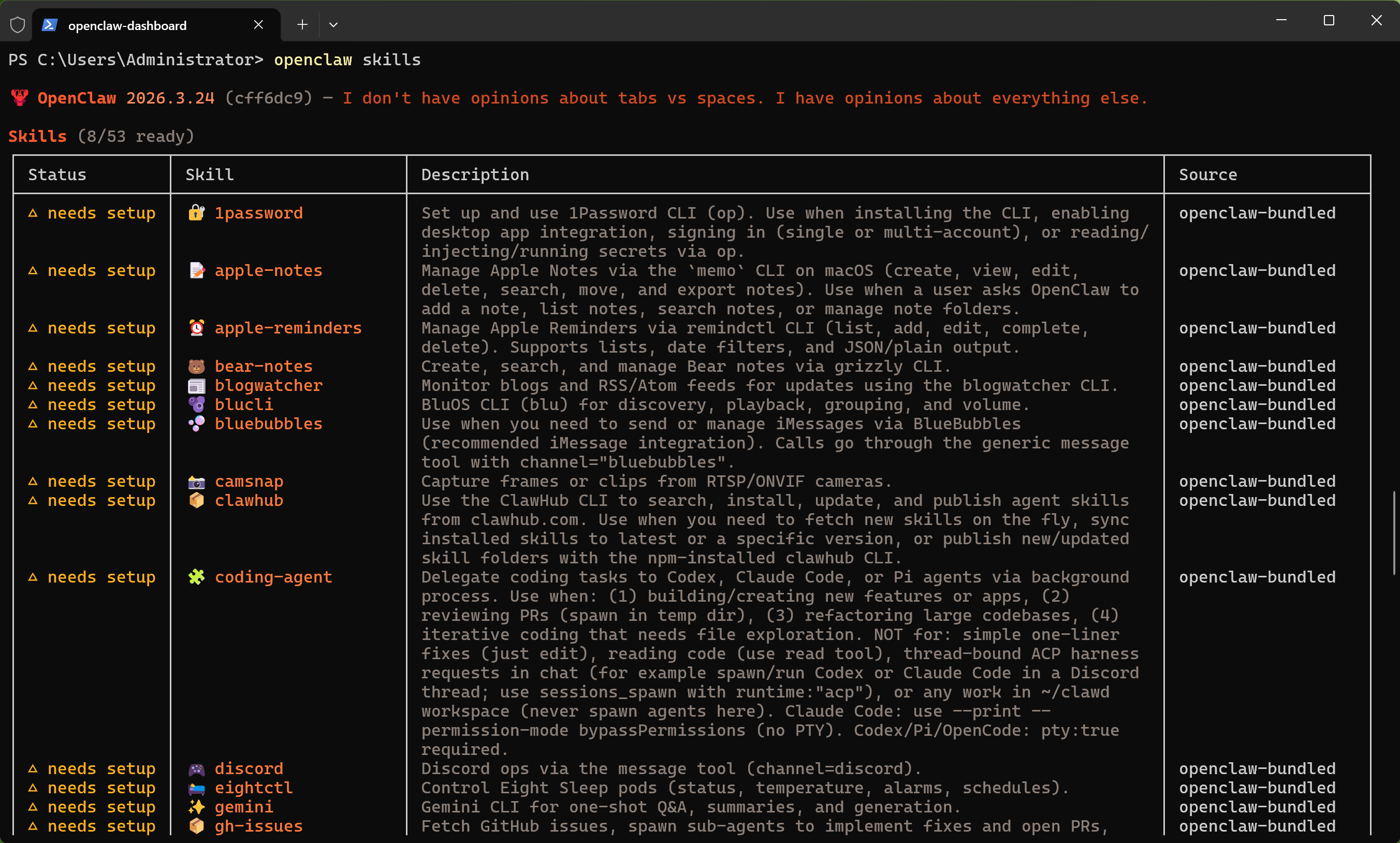Viewport: 1400px width, 843px height.
Task: Click the coding-agent green puzzle icon
Action: pyautogui.click(x=197, y=577)
